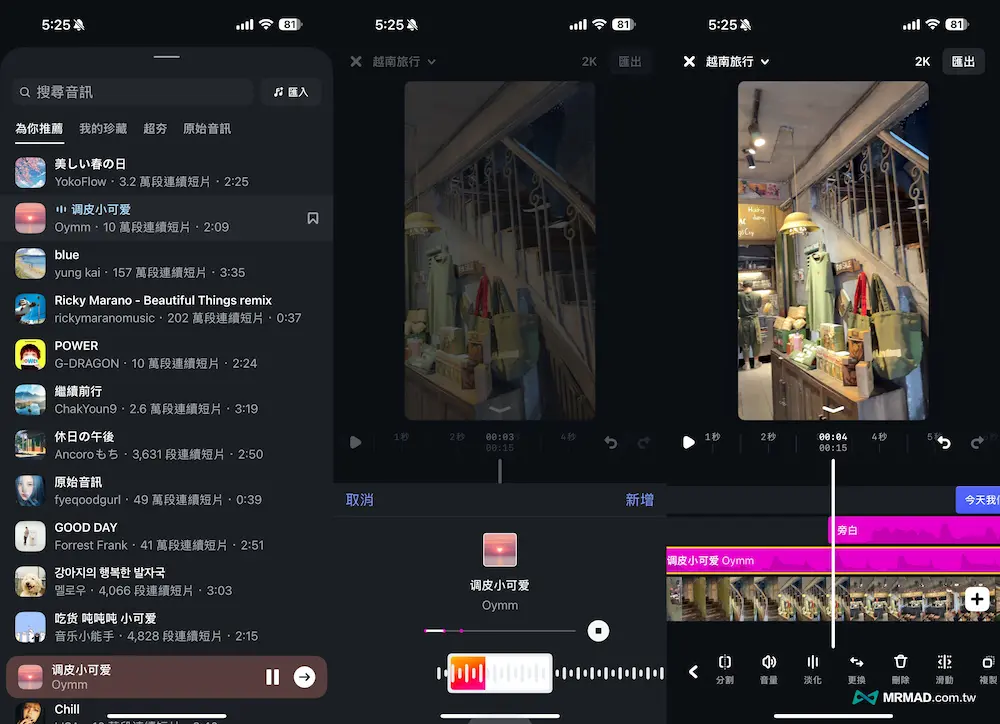Expand the 越南旅行 project dropdown
Screen dimensions: 1000x724
tap(738, 62)
